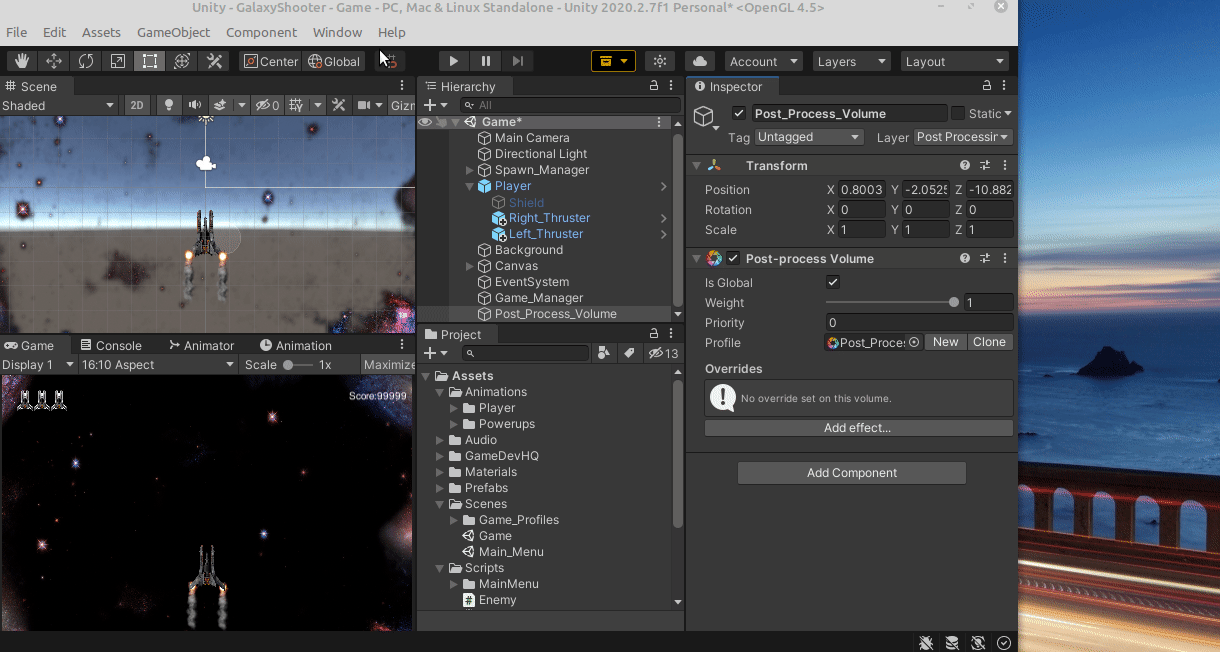Image resolution: width=1220 pixels, height=652 pixels.
Task: Open the Layout dropdown
Action: 954,61
